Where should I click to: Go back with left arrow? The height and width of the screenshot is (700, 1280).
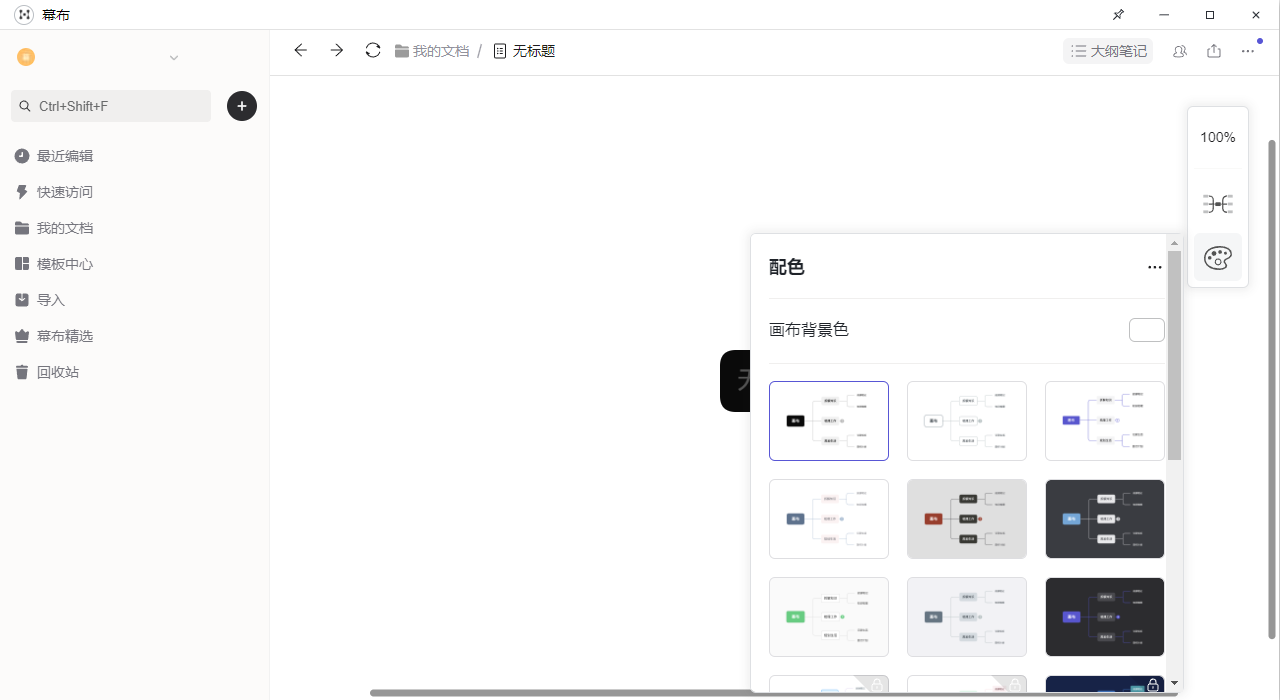(x=300, y=50)
